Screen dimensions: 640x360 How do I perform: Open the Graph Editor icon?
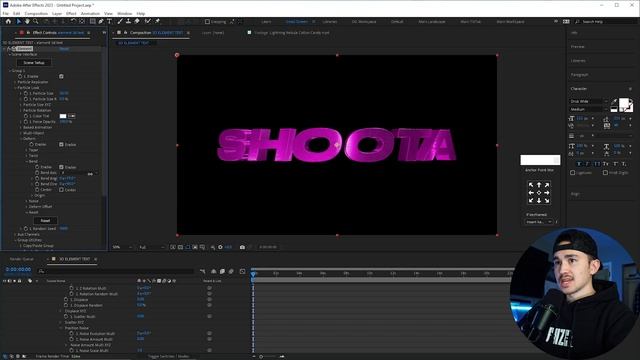point(242,271)
